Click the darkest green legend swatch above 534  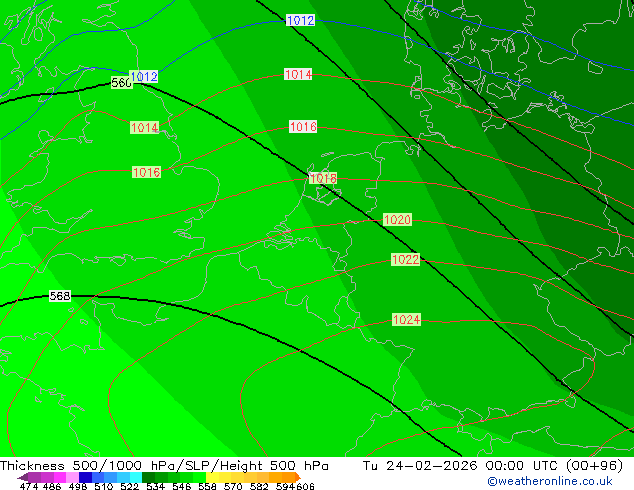[x=148, y=477]
